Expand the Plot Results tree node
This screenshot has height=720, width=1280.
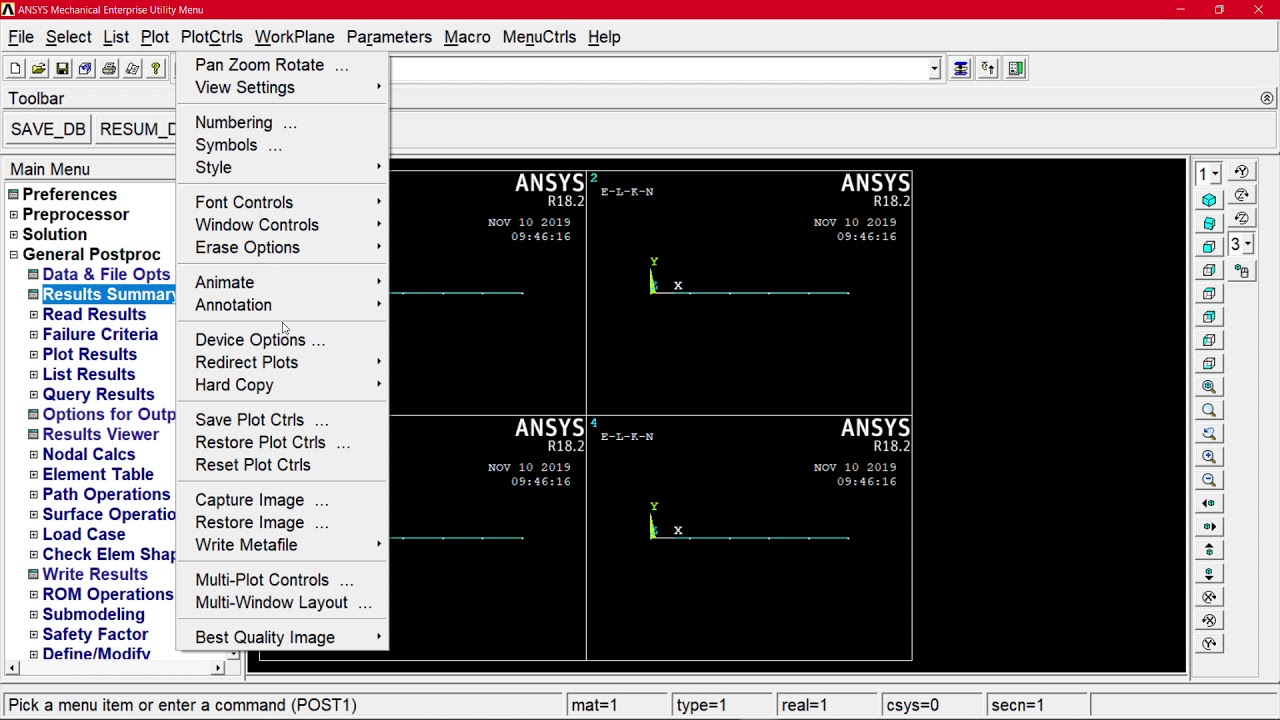34,355
